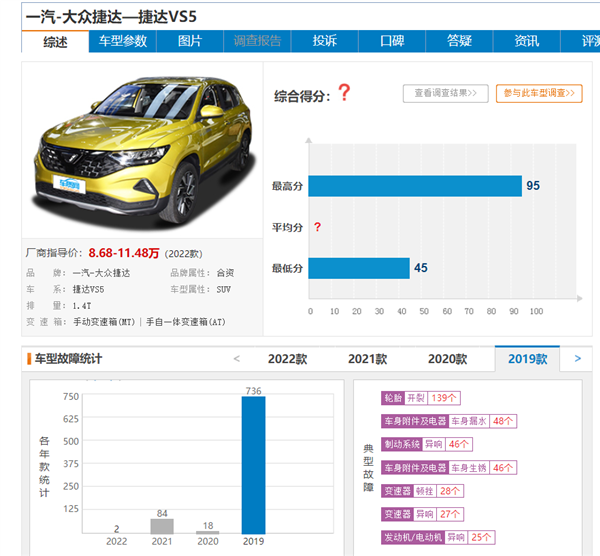Click the brand value 一汽-大众捷达

point(101,273)
